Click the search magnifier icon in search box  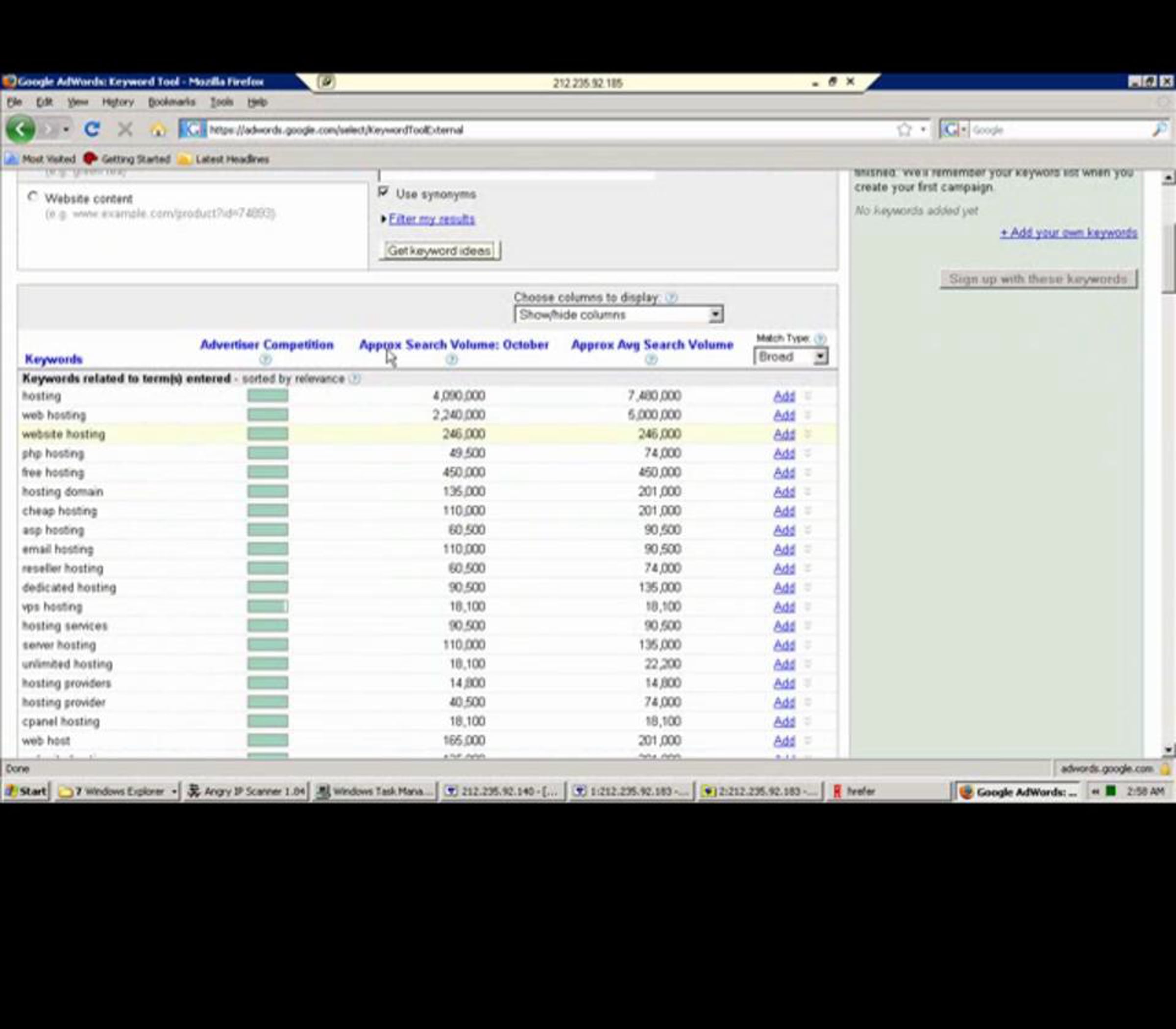coord(1159,130)
